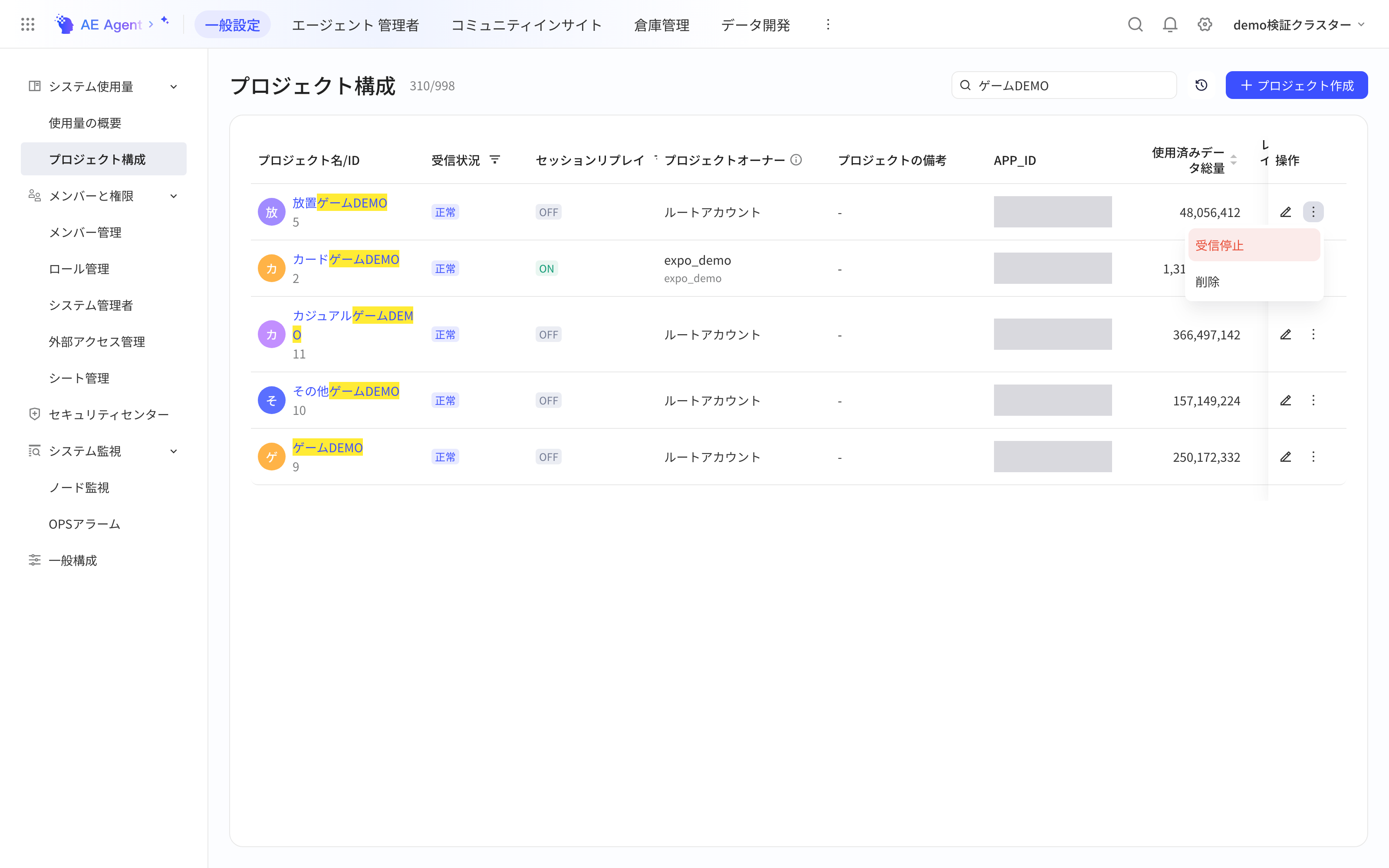
Task: Edit the カジュアルゲームDEMO project
Action: [x=1286, y=334]
